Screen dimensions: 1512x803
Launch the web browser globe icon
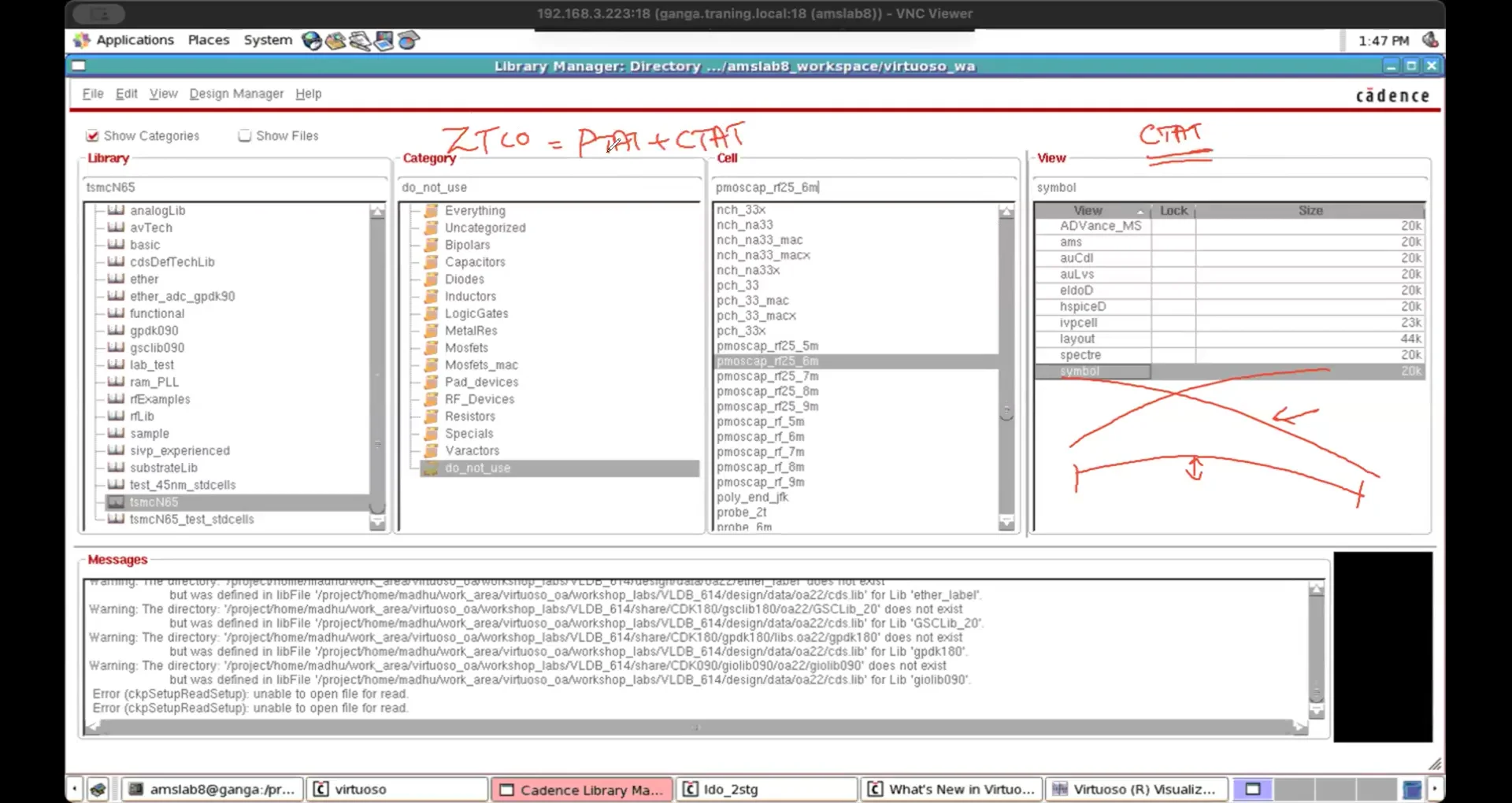pyautogui.click(x=312, y=40)
